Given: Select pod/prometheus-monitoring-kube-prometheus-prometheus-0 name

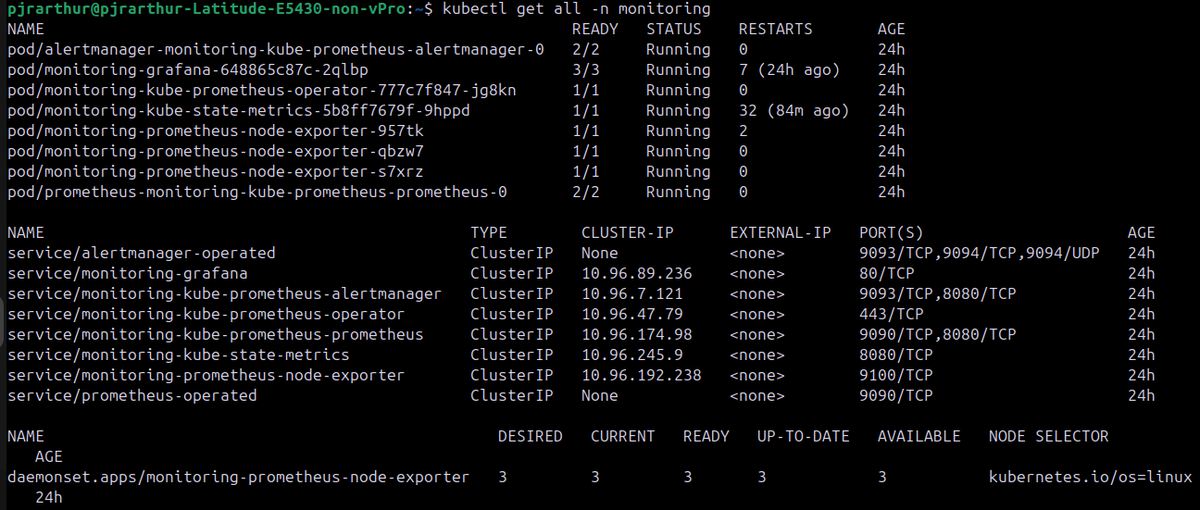Looking at the screenshot, I should (257, 192).
